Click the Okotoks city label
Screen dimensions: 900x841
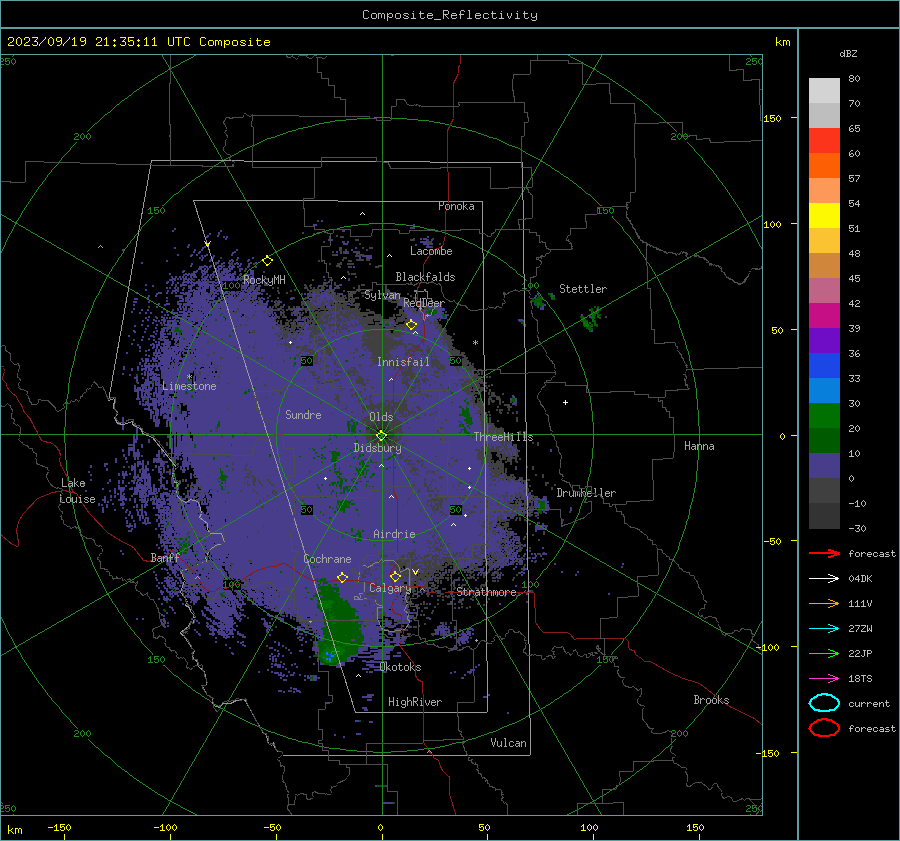pos(400,667)
